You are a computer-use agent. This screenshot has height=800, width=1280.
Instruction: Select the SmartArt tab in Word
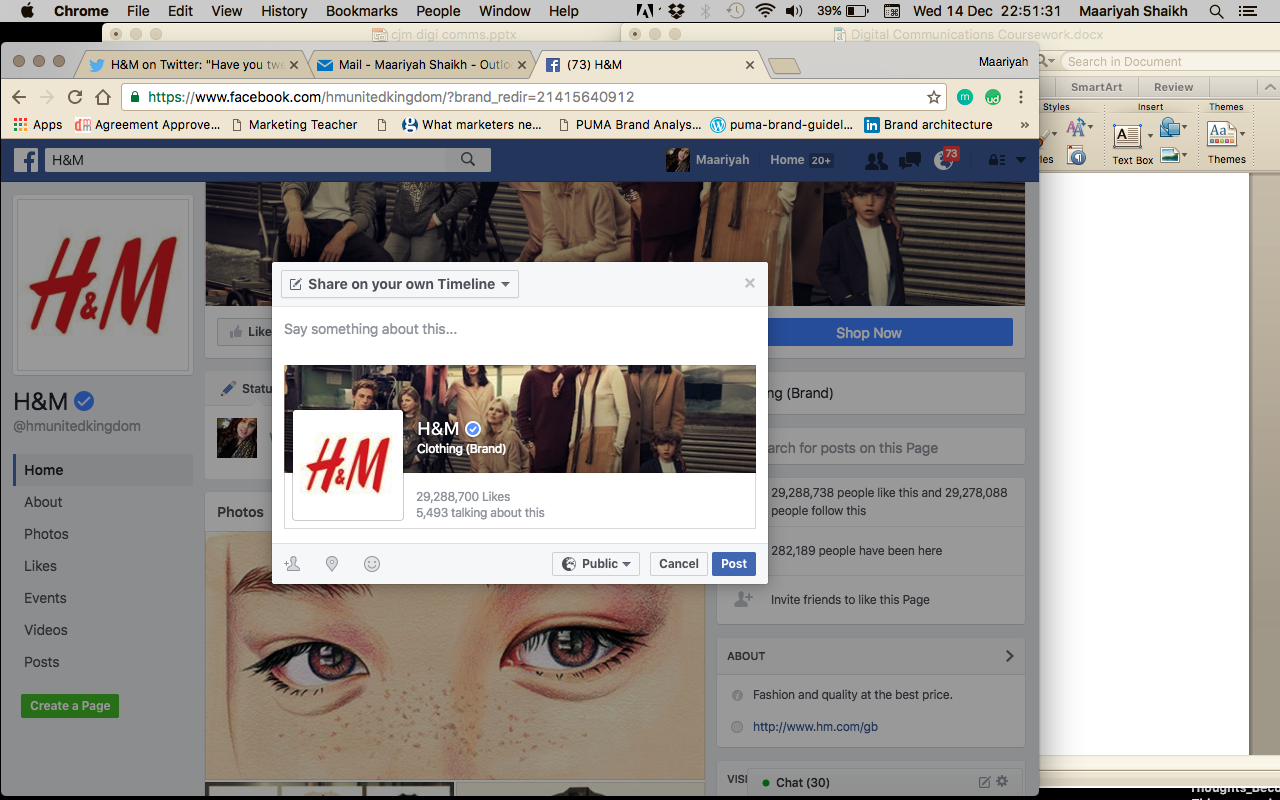tap(1096, 87)
